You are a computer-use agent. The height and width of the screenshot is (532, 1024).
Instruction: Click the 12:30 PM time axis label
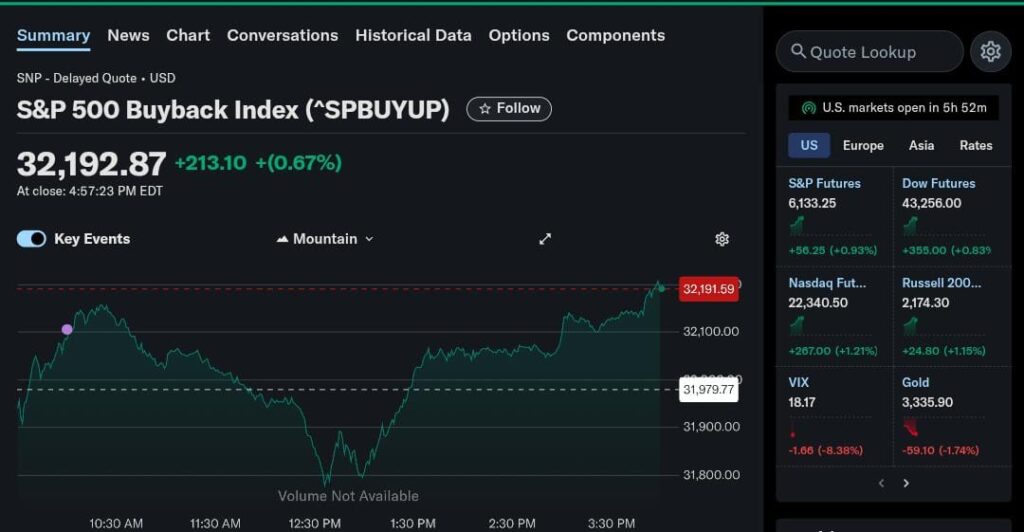(x=315, y=524)
